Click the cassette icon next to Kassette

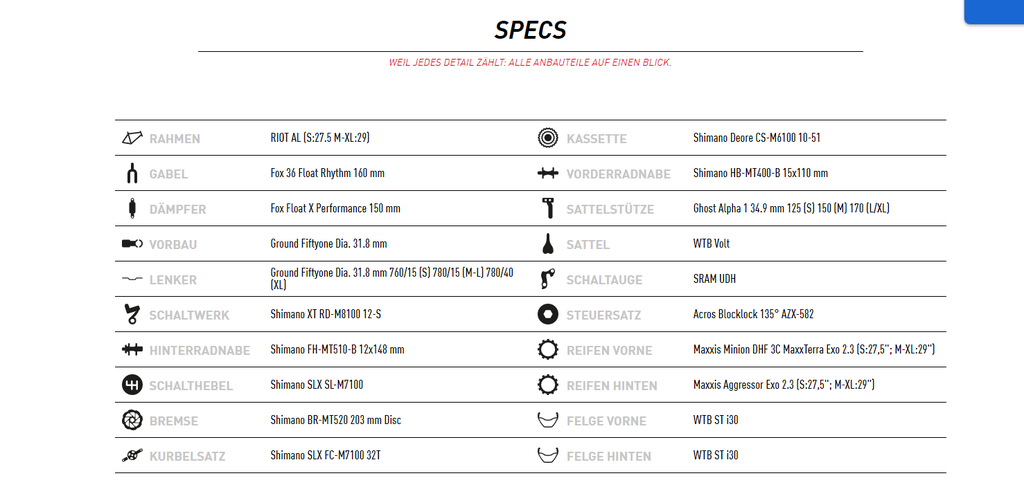548,138
